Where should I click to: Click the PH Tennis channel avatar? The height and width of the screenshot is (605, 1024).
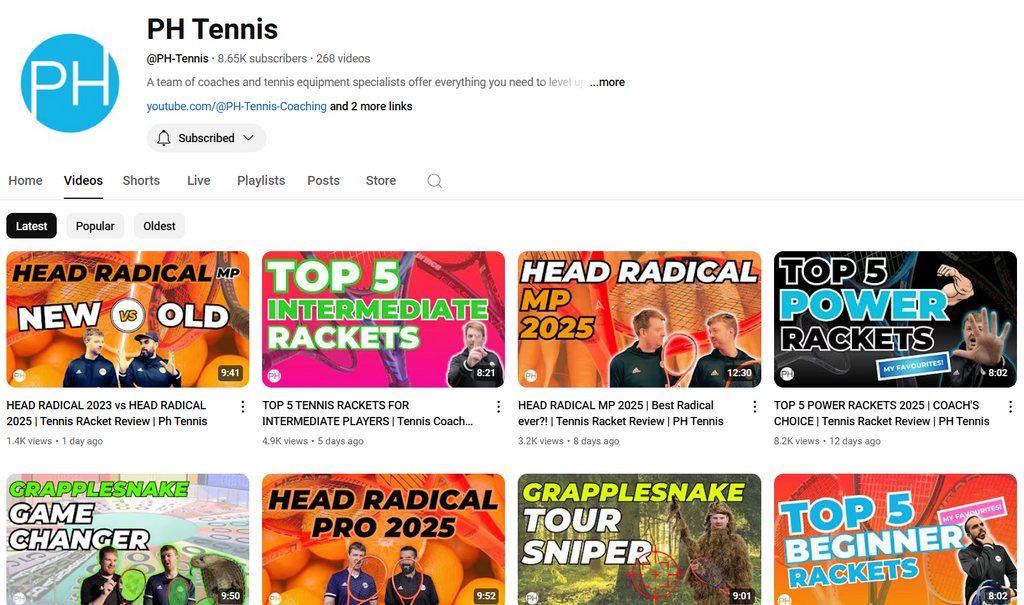click(x=70, y=83)
